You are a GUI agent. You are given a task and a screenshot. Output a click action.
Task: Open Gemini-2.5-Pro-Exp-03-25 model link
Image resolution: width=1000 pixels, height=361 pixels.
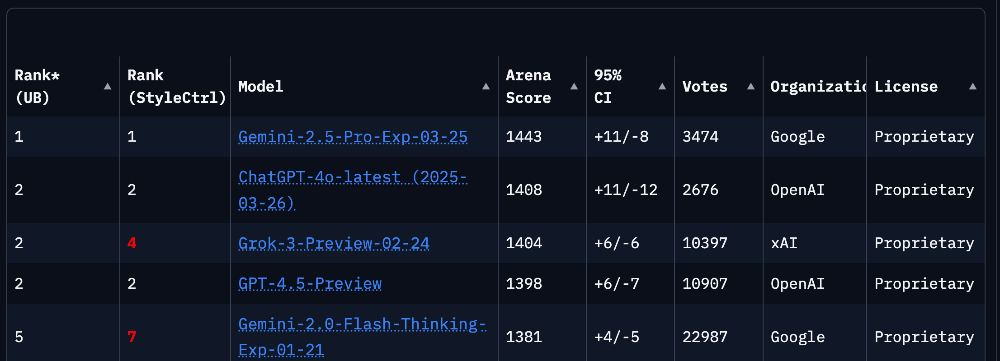[x=353, y=137]
